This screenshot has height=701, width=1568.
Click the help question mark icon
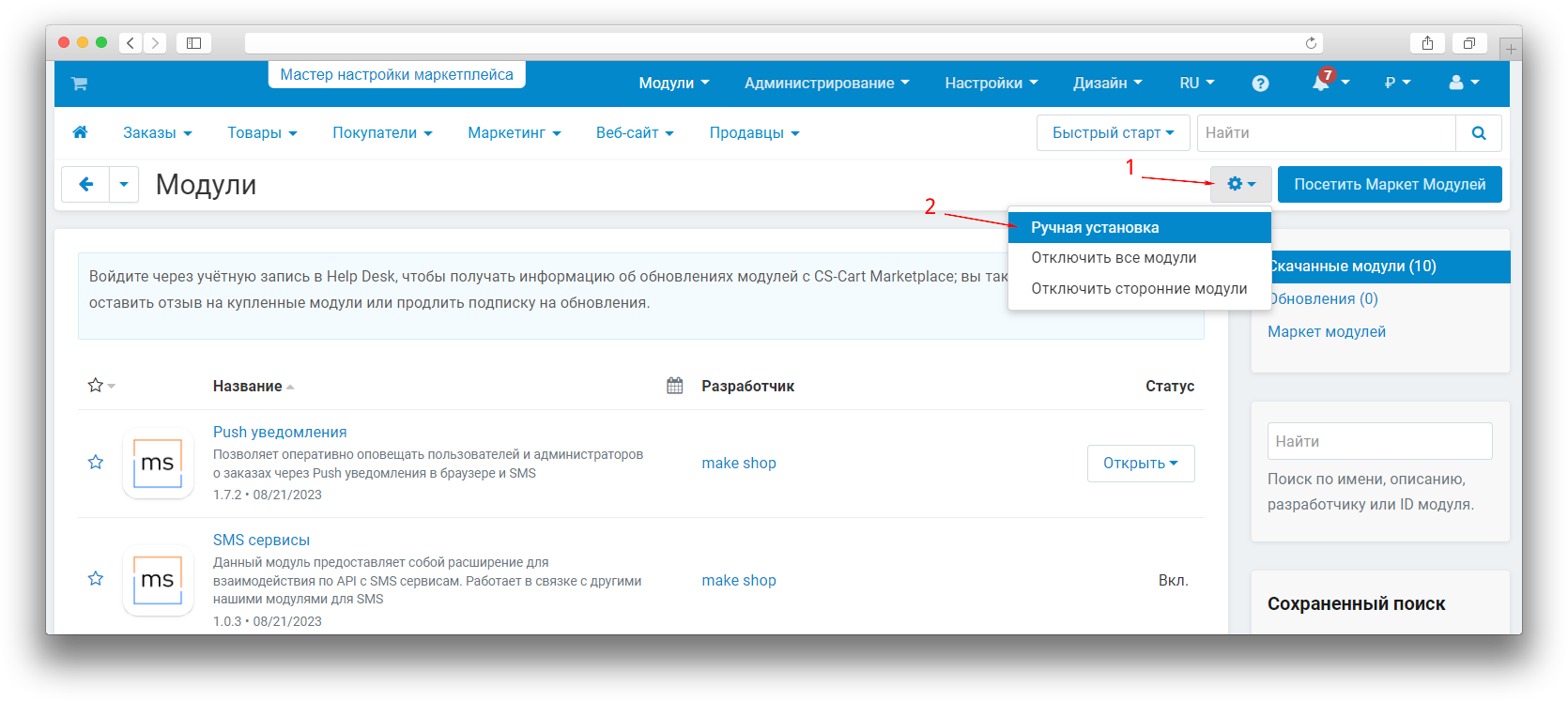pos(1260,84)
